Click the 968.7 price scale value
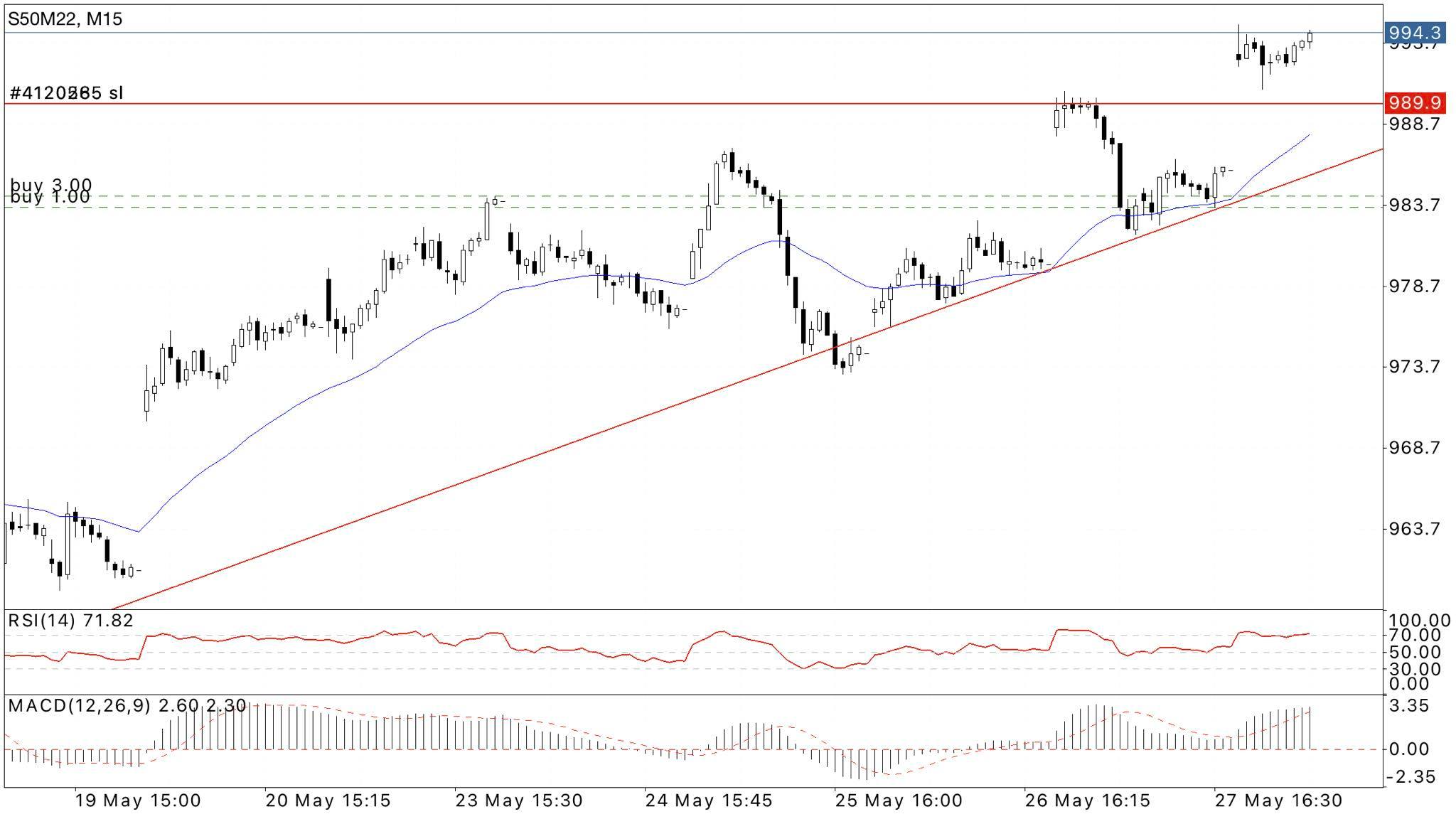This screenshot has height=819, width=1456. (x=1415, y=447)
